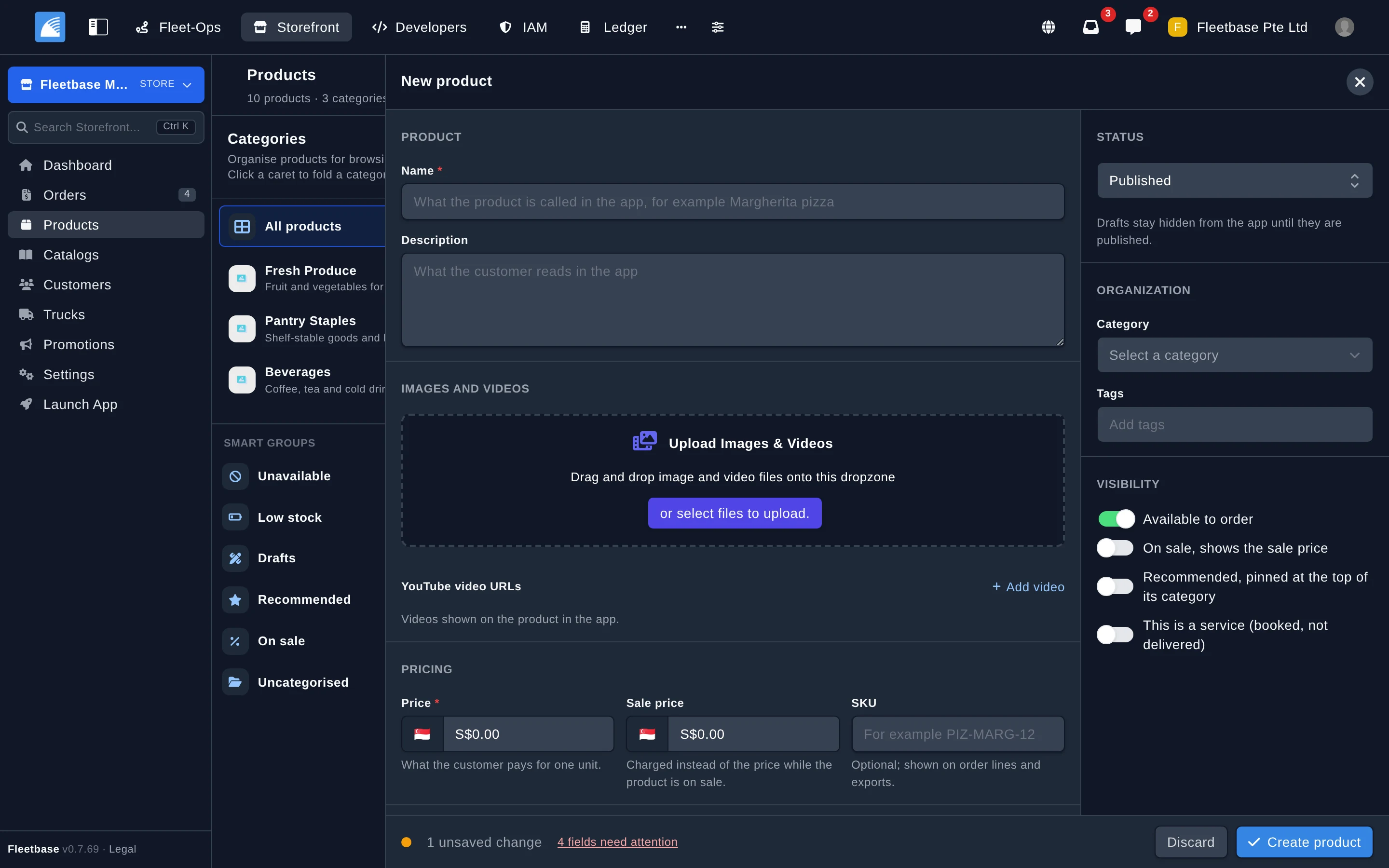Open Trucks in sidebar
The height and width of the screenshot is (868, 1389).
[x=106, y=314]
